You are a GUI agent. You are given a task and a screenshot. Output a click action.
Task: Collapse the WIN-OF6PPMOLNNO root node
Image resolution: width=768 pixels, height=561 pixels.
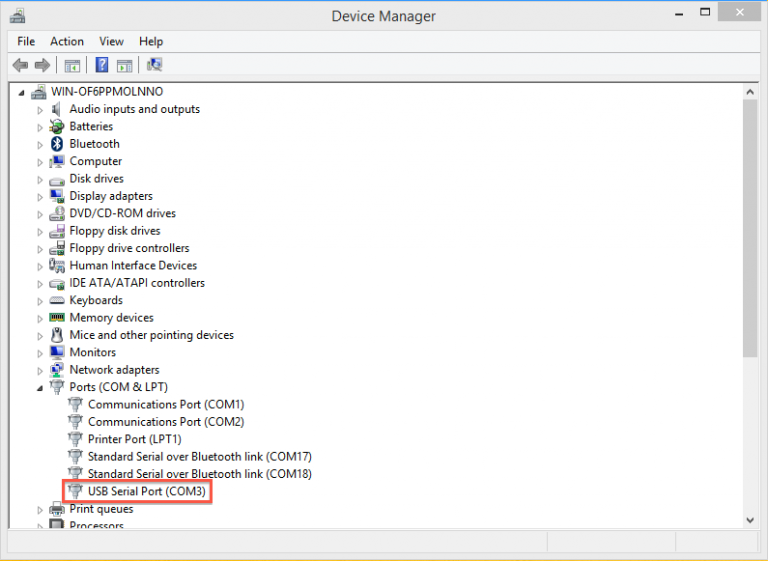tap(23, 92)
